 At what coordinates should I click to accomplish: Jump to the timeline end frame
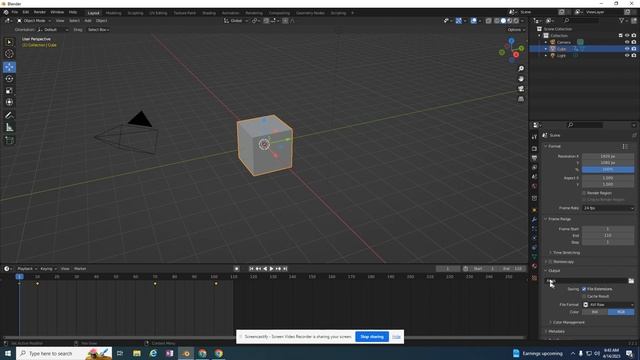pyautogui.click(x=285, y=269)
